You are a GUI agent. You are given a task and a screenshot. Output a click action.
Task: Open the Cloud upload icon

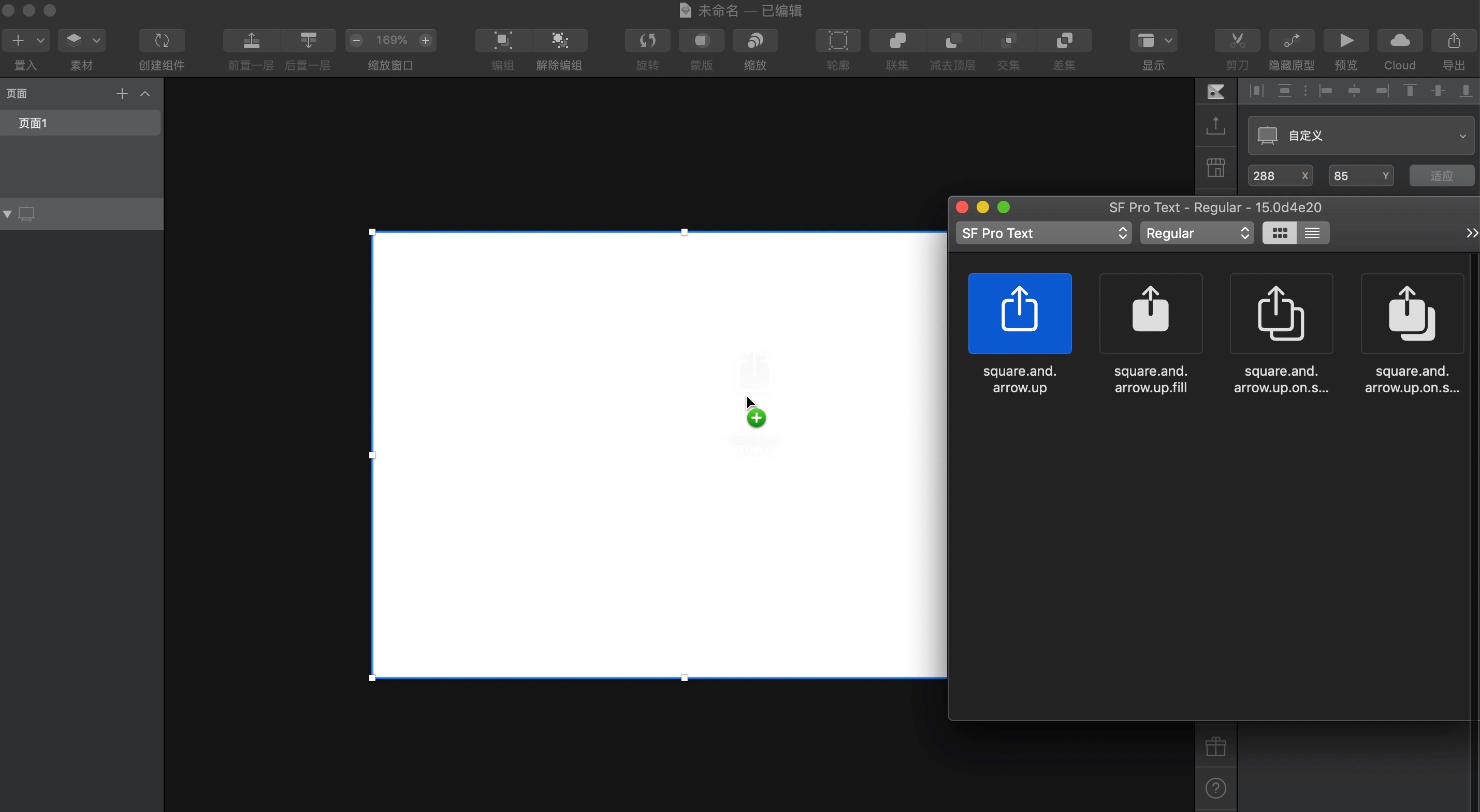click(x=1400, y=40)
